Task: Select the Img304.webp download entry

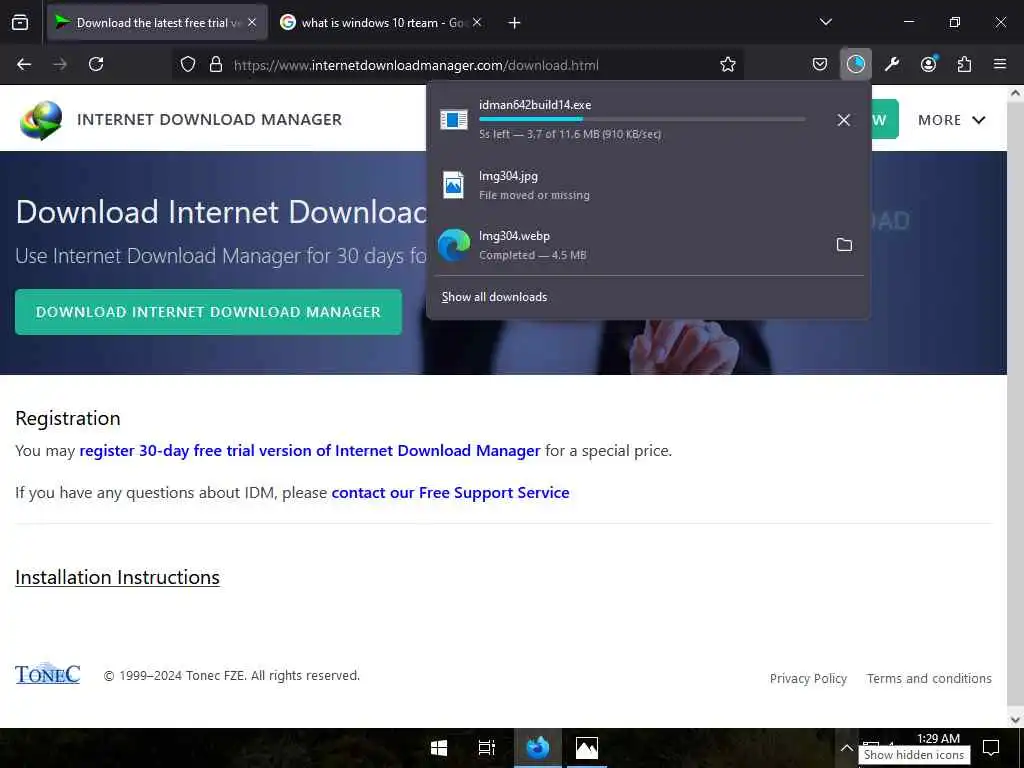Action: pos(648,245)
